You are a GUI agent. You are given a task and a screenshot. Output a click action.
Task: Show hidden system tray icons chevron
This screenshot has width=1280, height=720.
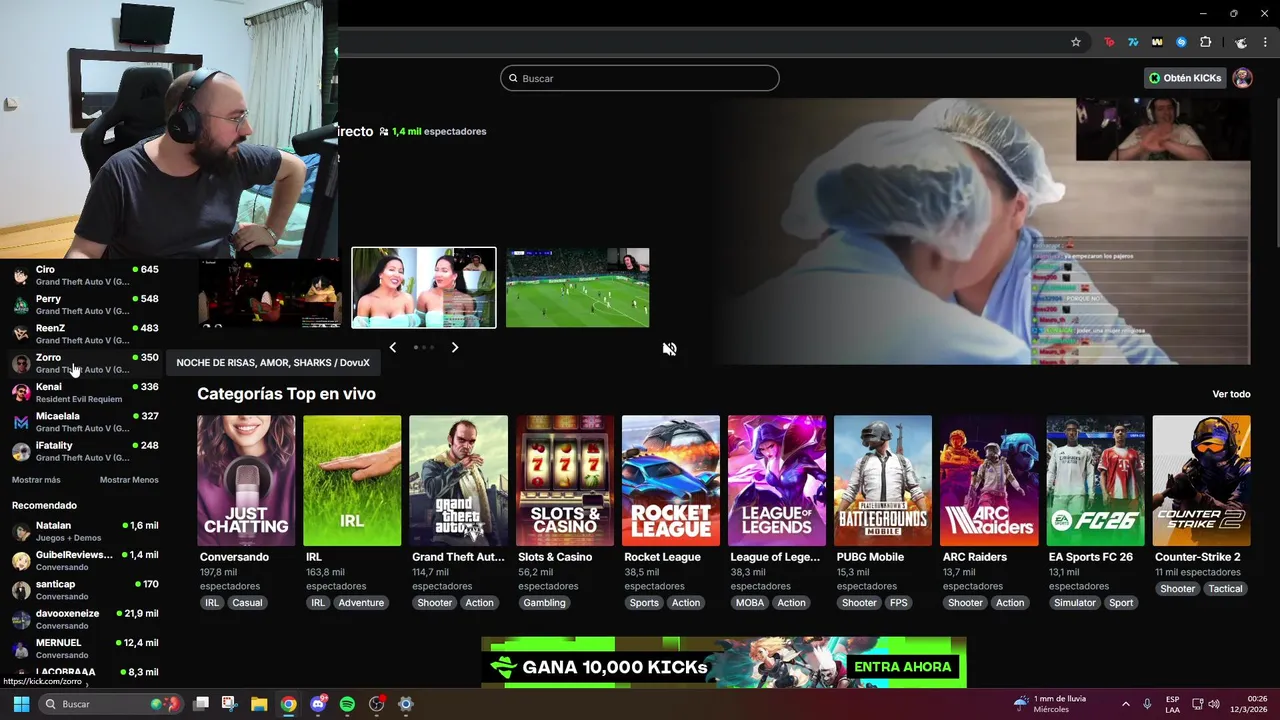click(1126, 704)
